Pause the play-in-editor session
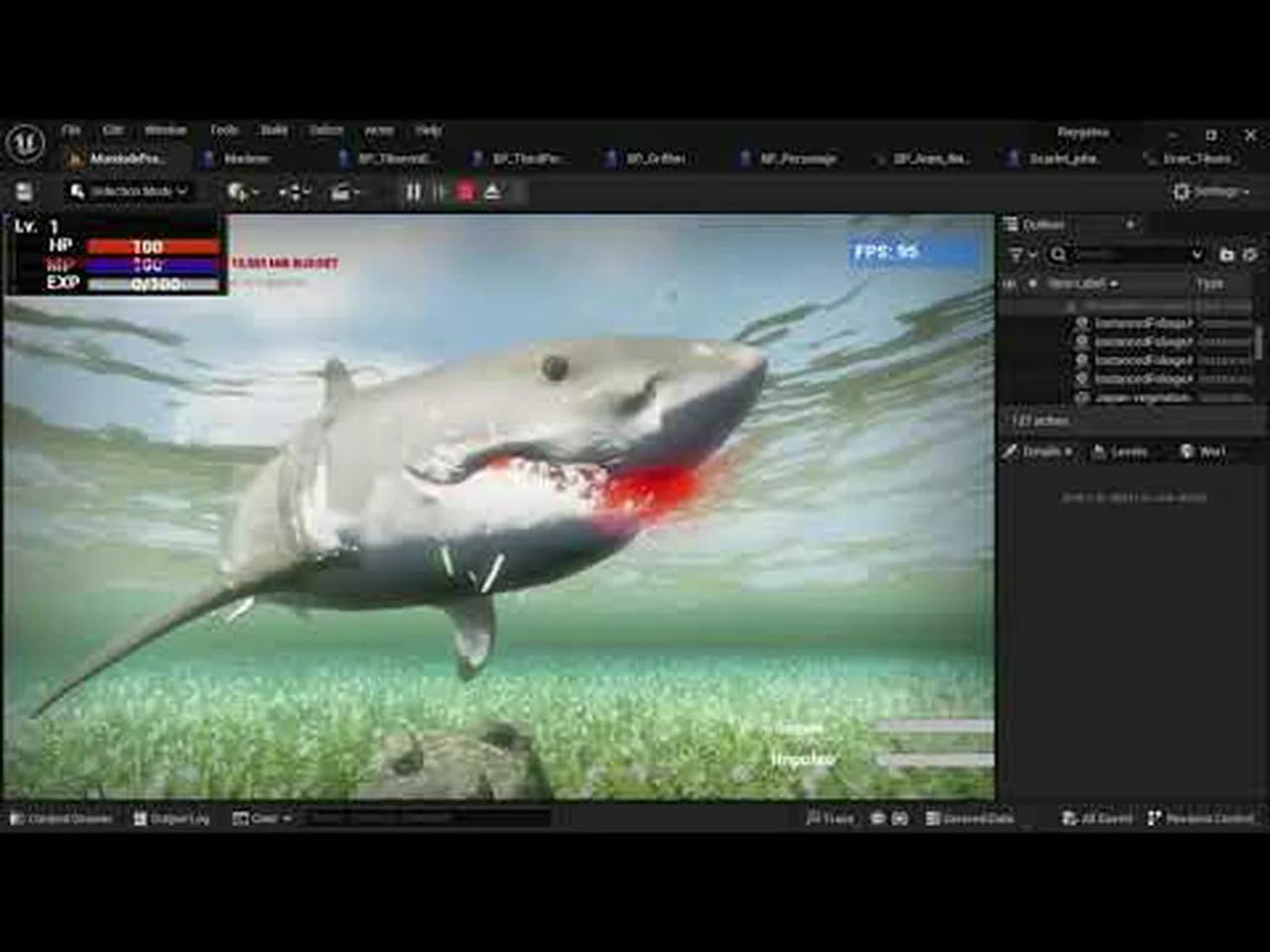Image resolution: width=1270 pixels, height=952 pixels. (x=414, y=191)
